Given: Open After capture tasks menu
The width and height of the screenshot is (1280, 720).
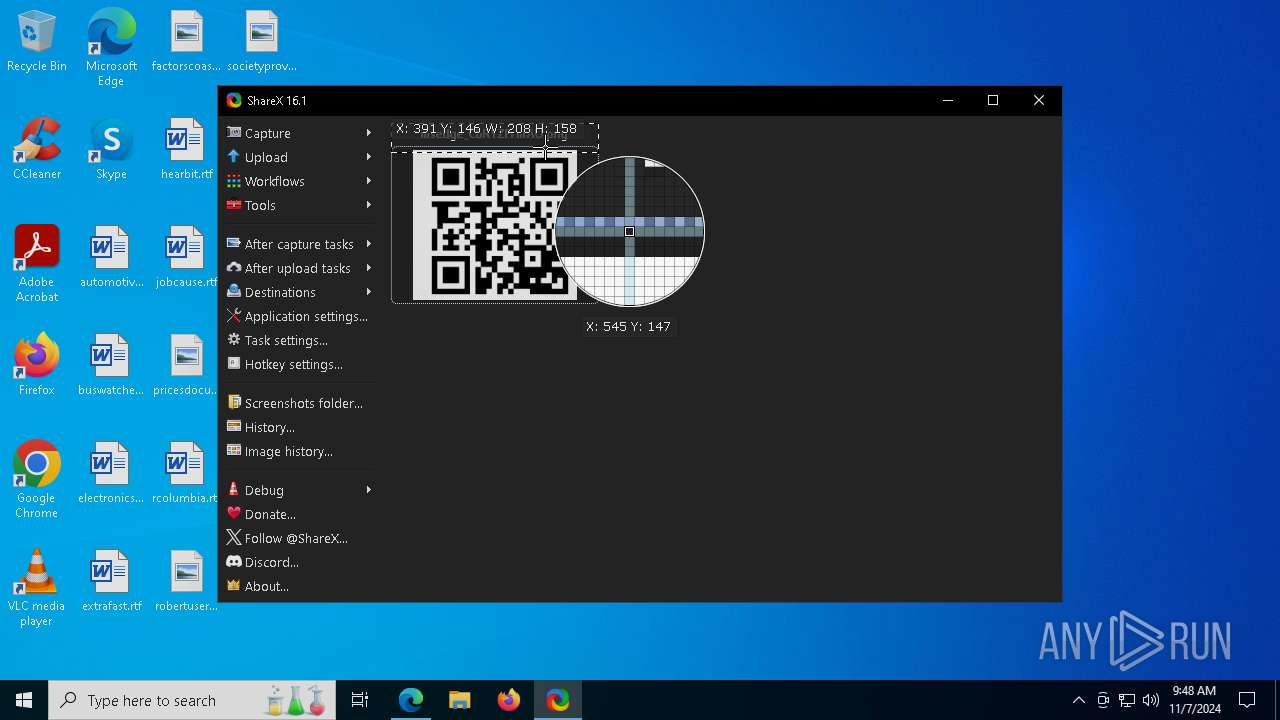Looking at the screenshot, I should coord(299,244).
